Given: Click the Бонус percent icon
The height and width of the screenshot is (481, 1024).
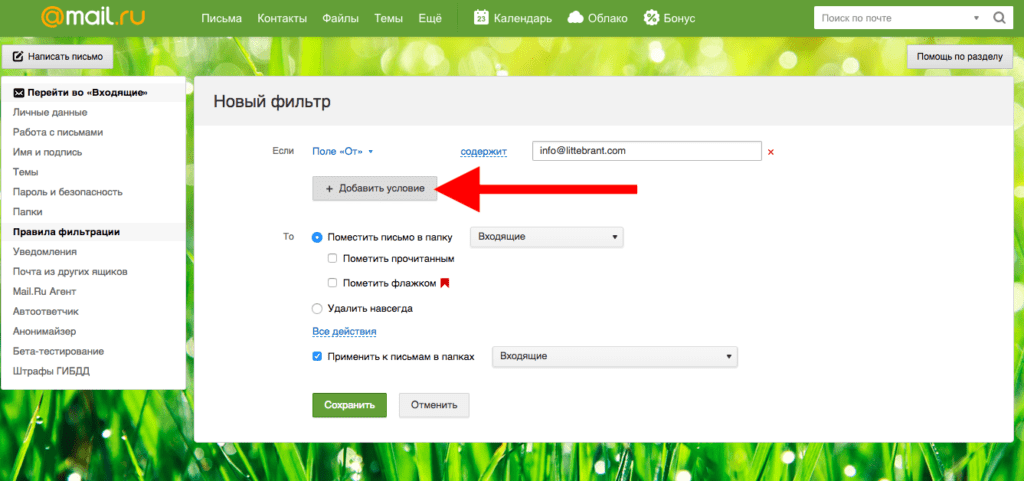Looking at the screenshot, I should (x=651, y=18).
